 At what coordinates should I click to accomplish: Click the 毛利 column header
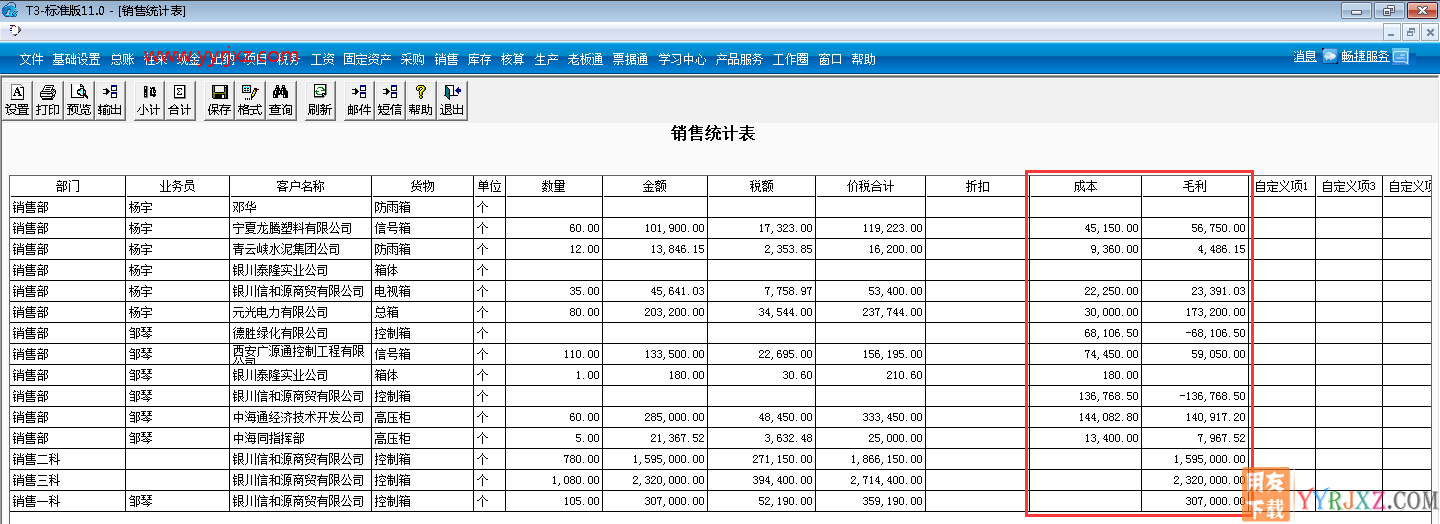(x=1195, y=186)
